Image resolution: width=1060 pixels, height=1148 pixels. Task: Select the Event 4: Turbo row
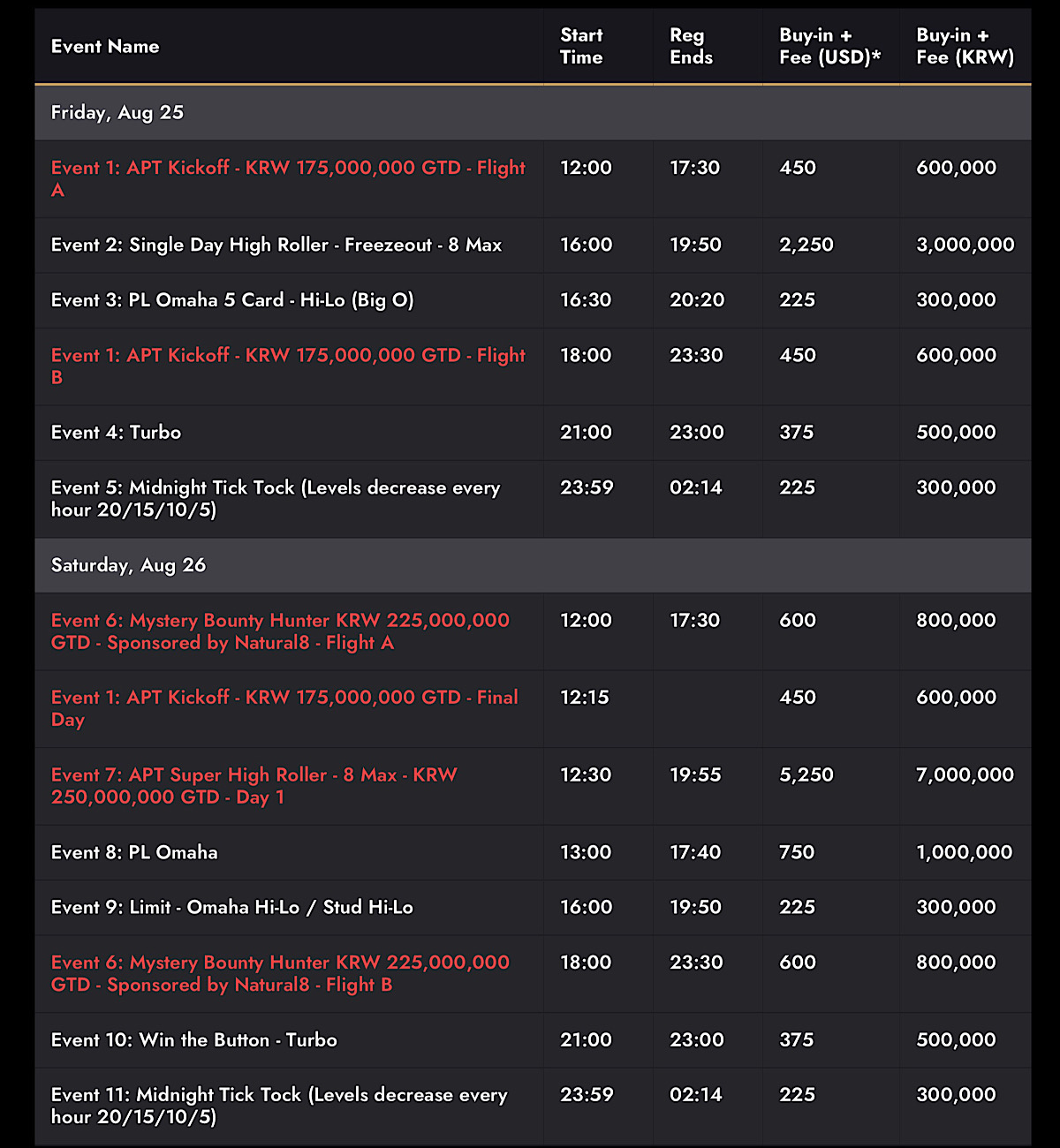pyautogui.click(x=533, y=433)
